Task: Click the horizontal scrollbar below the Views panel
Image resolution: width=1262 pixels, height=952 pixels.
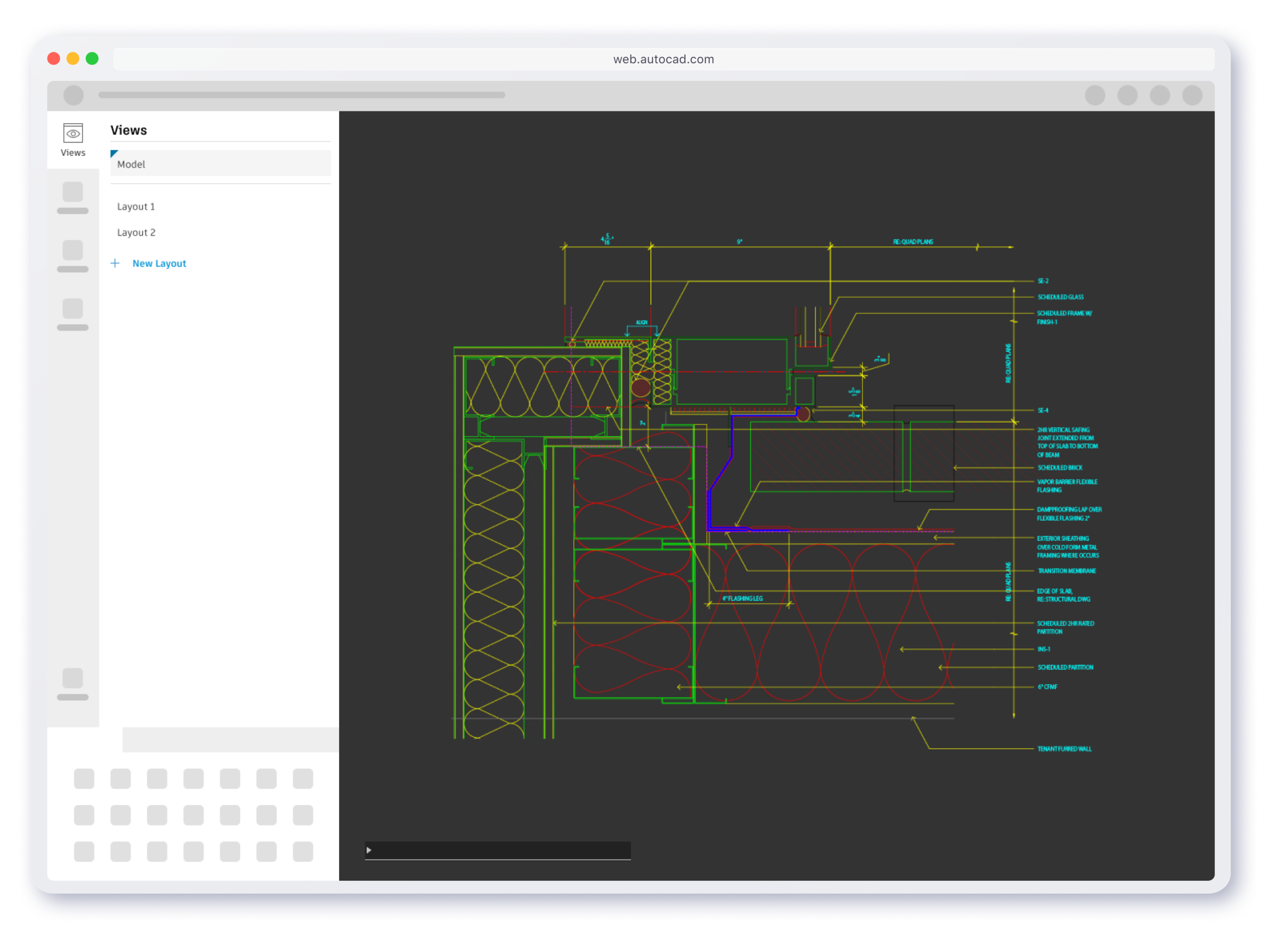Action: [x=228, y=739]
